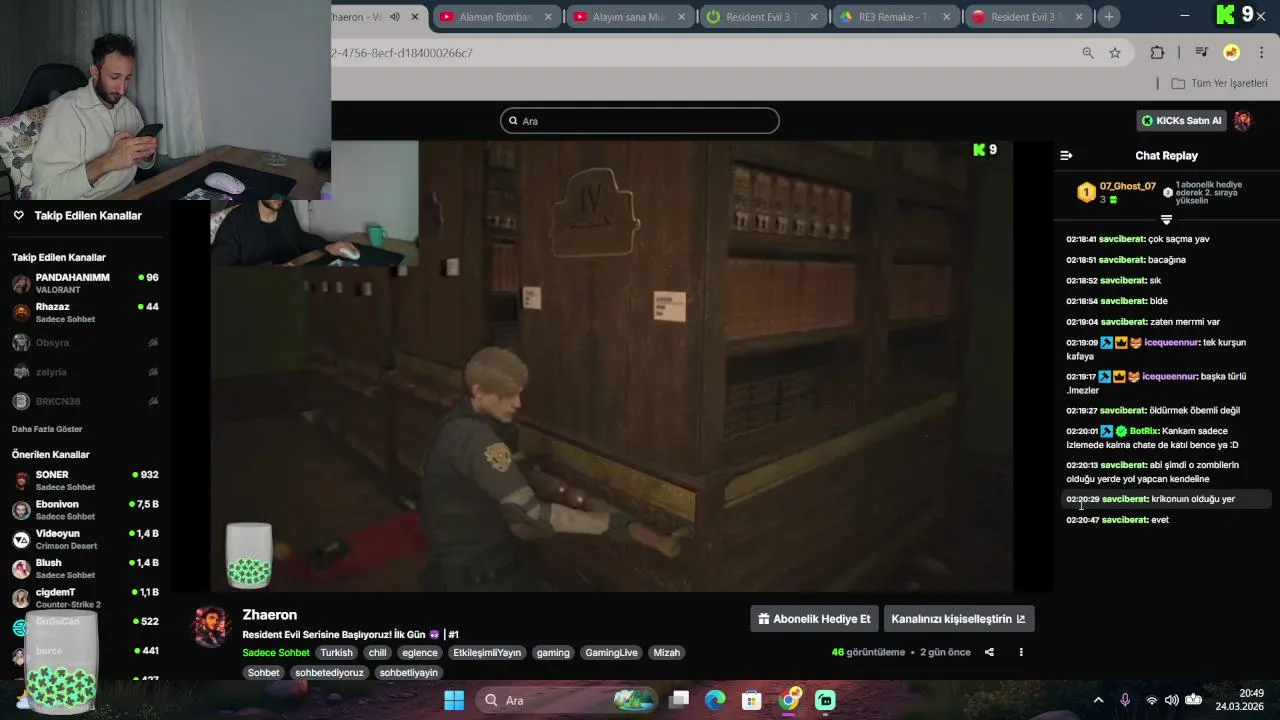Share the video with the share icon
The image size is (1280, 720).
989,652
